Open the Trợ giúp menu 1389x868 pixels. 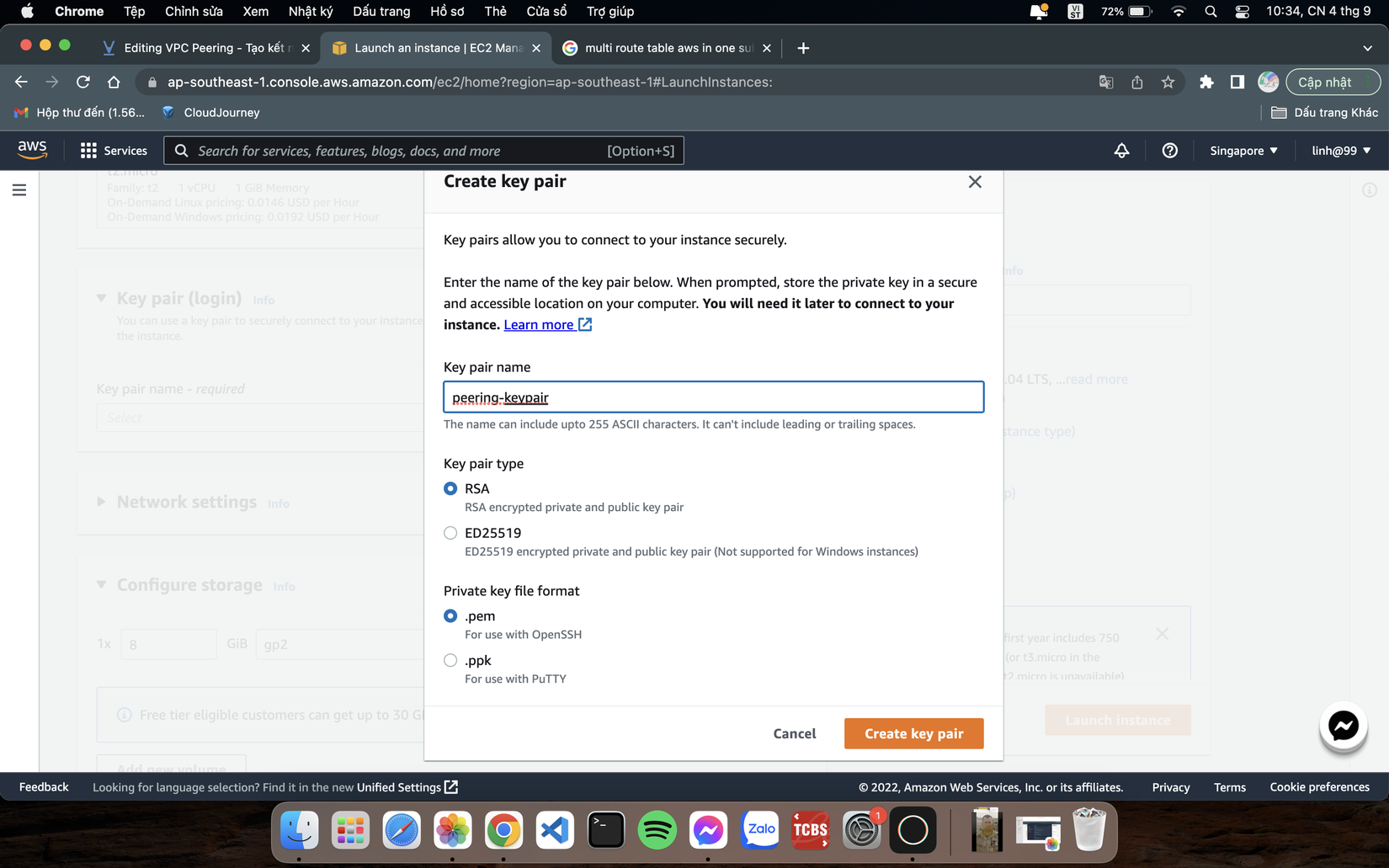point(610,11)
